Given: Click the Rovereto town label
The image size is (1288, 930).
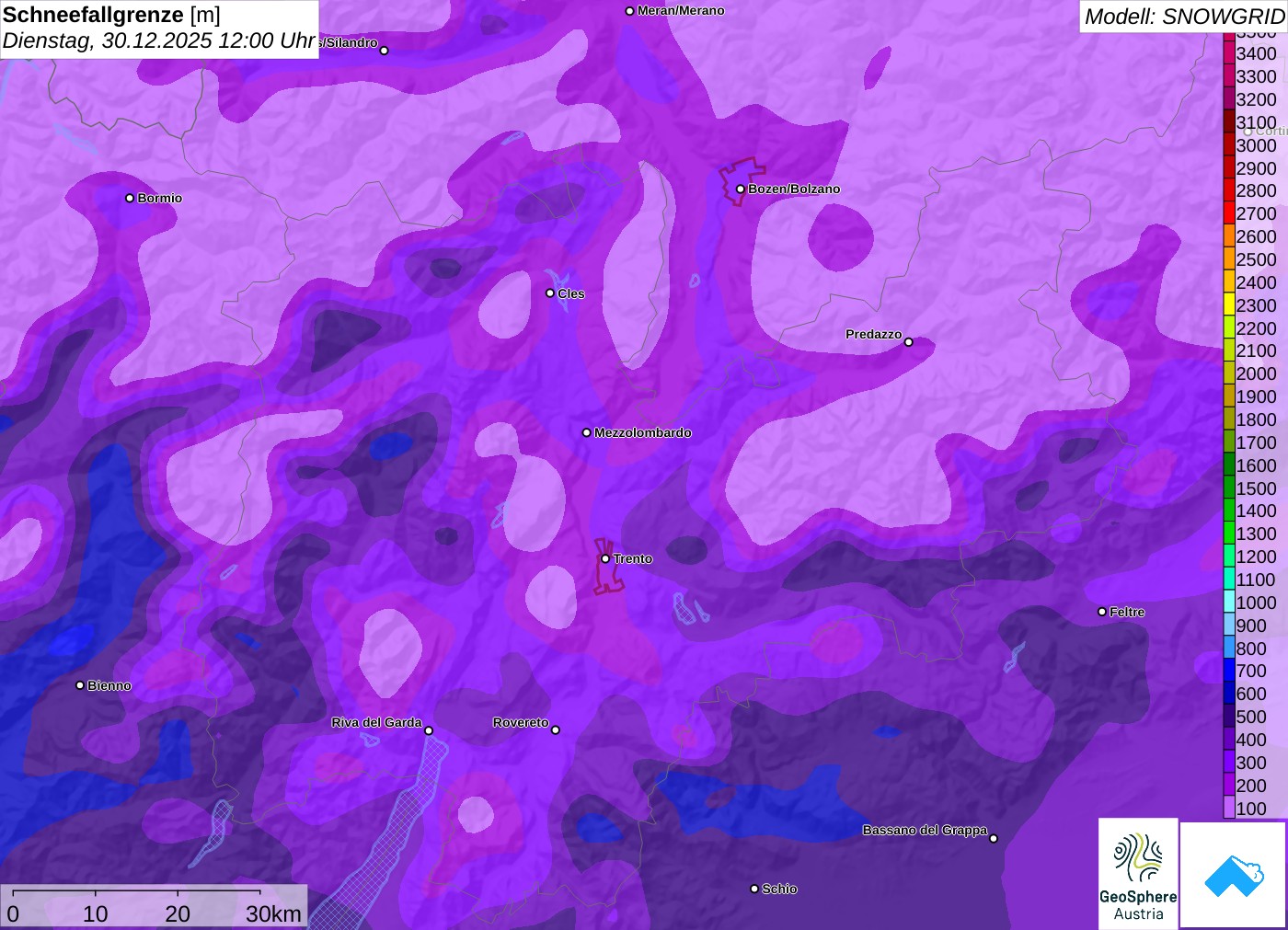Looking at the screenshot, I should click(520, 722).
